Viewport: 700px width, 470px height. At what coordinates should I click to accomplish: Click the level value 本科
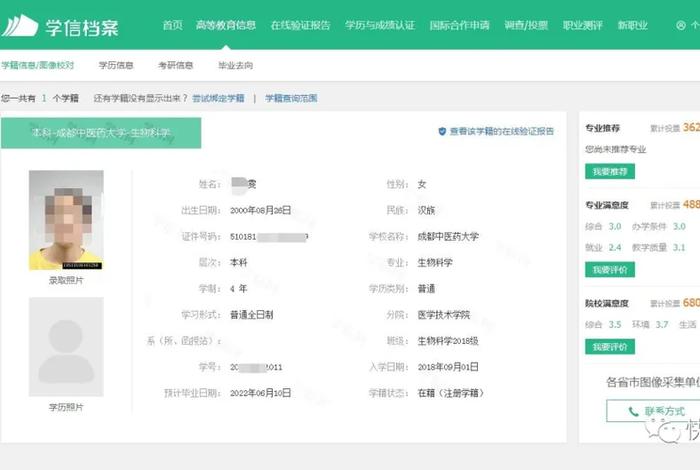point(238,262)
